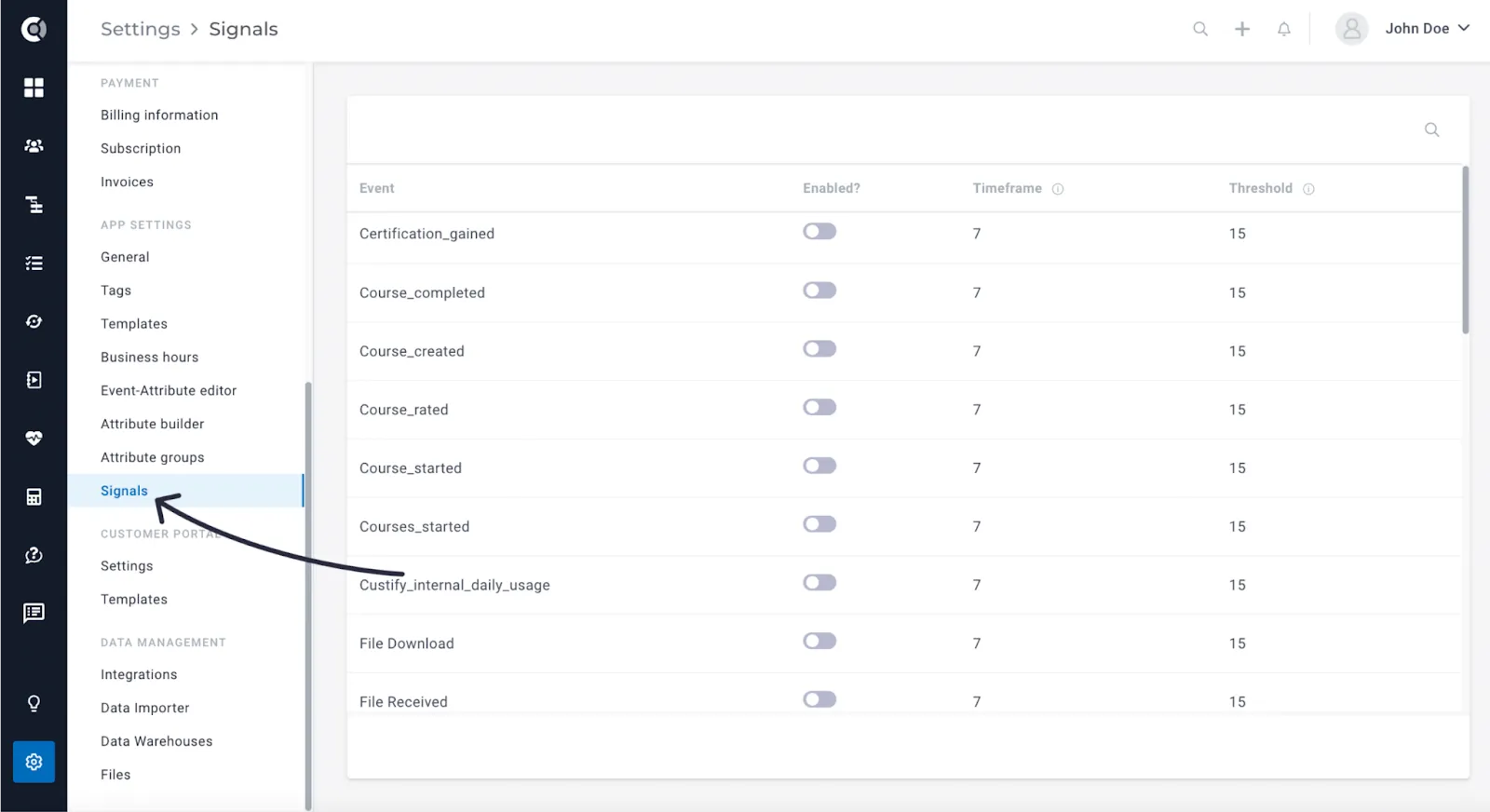The width and height of the screenshot is (1490, 812).
Task: Click the plus add icon in top bar
Action: coord(1242,29)
